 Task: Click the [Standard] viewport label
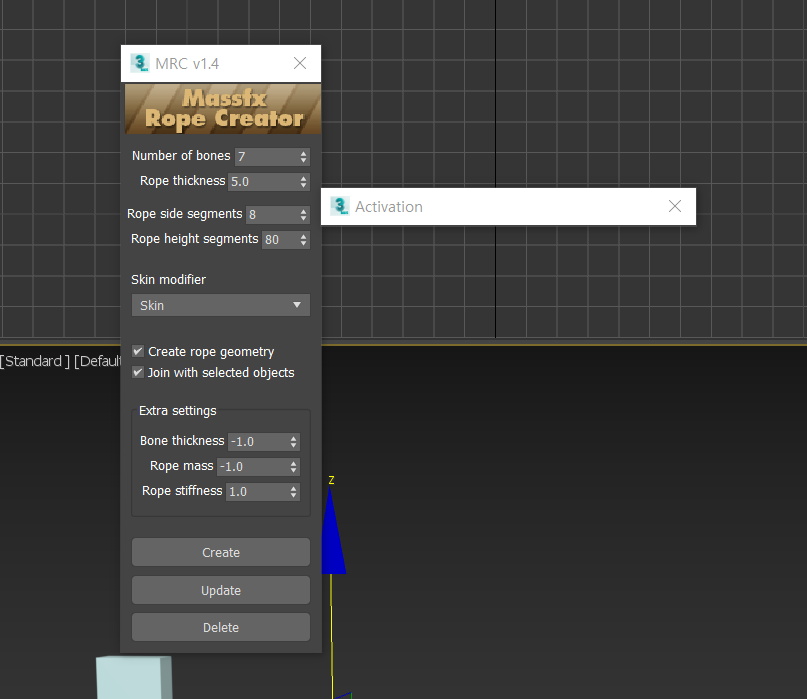click(x=34, y=361)
